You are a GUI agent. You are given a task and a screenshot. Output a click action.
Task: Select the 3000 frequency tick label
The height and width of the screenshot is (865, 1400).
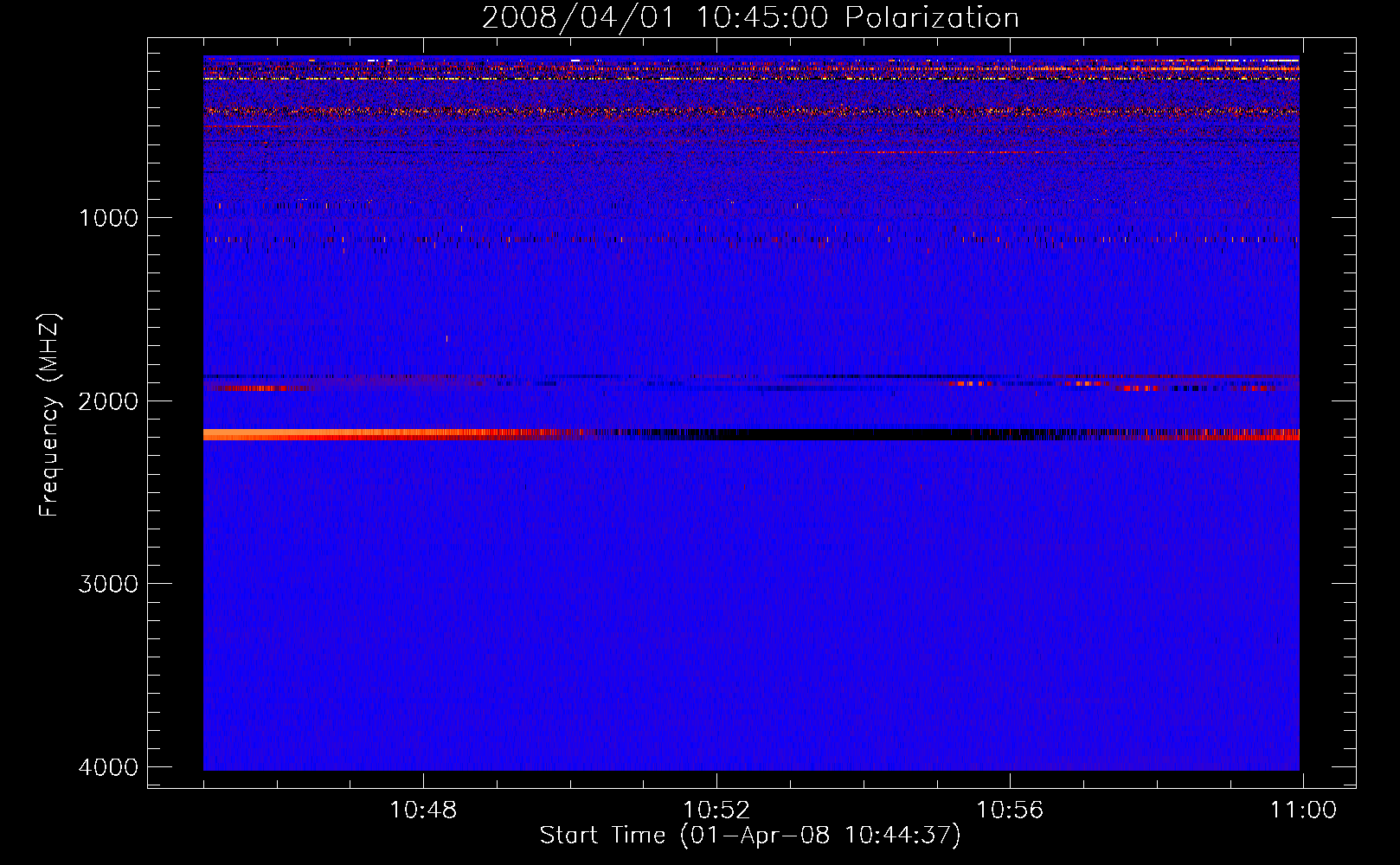pyautogui.click(x=108, y=584)
